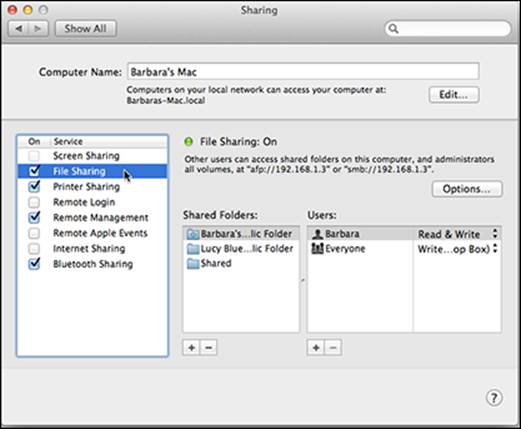
Task: Disable the Bluetooth Sharing checkbox
Action: [x=34, y=264]
